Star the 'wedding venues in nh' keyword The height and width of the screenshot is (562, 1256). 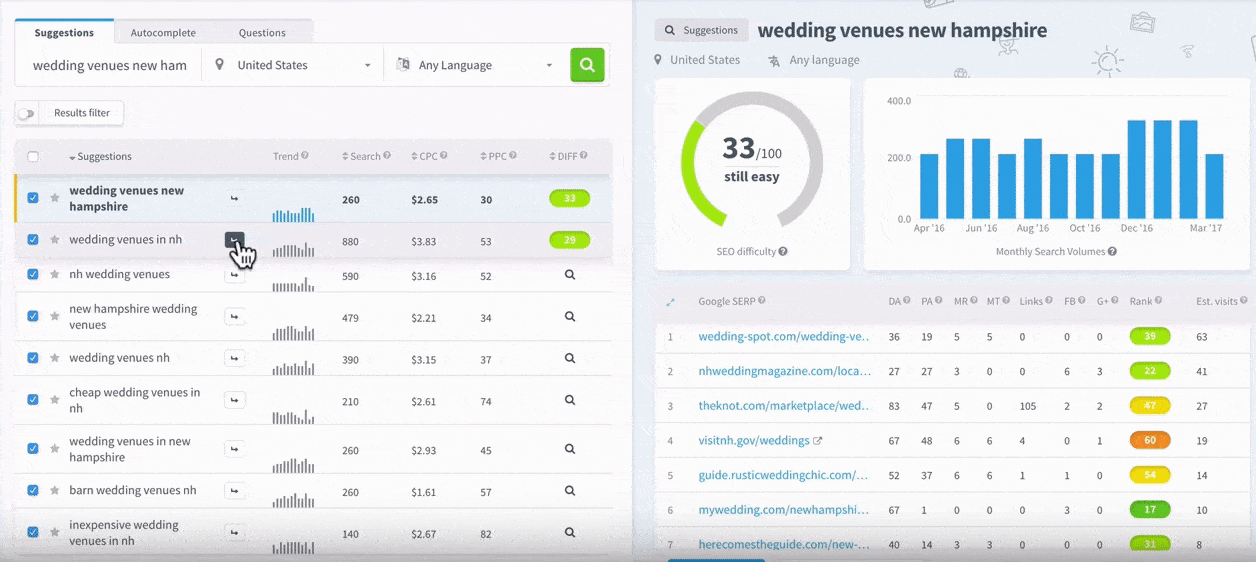(55, 240)
